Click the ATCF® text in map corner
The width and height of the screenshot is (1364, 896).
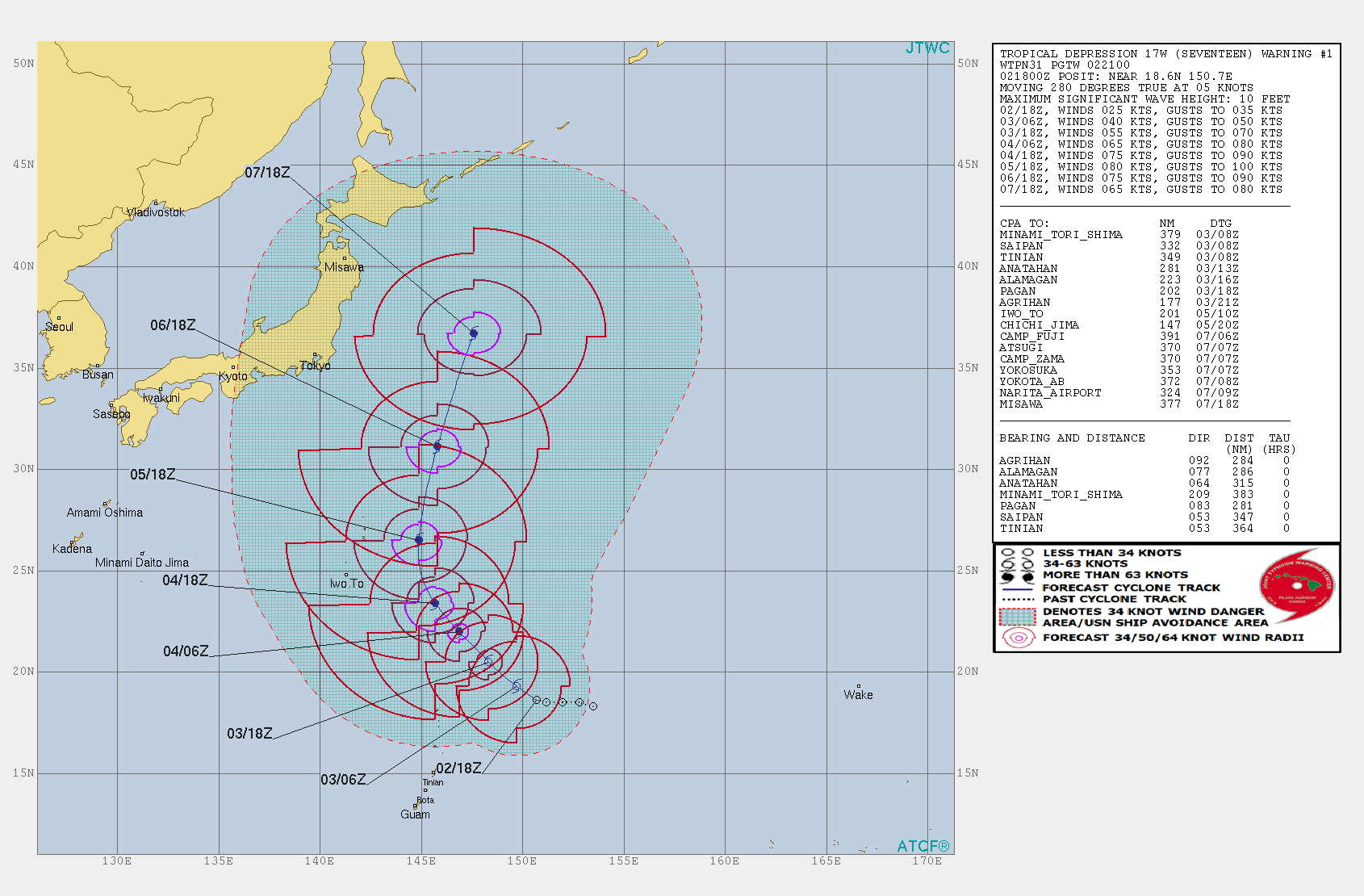[x=923, y=846]
